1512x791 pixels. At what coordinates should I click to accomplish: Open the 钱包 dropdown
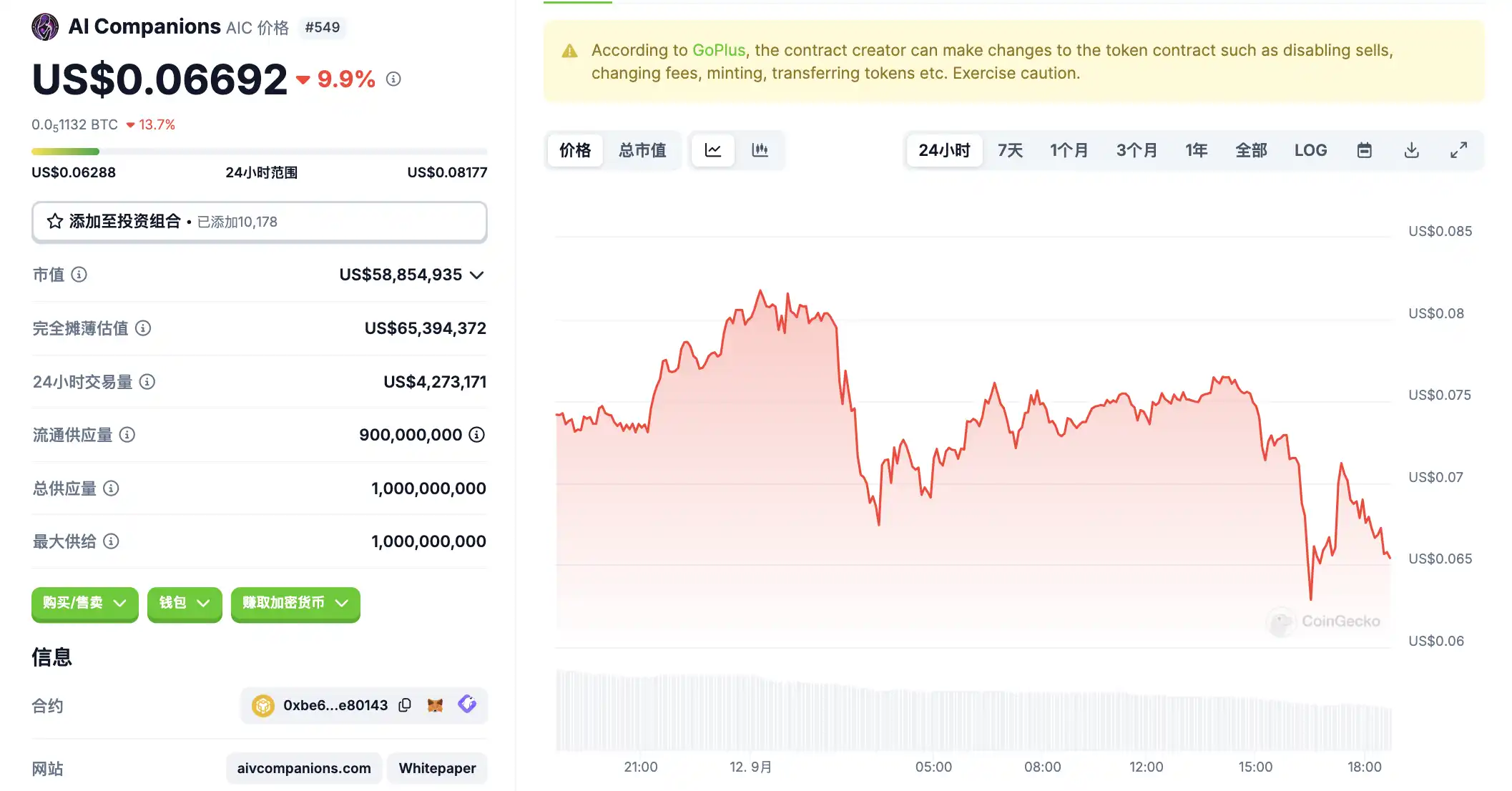point(185,604)
